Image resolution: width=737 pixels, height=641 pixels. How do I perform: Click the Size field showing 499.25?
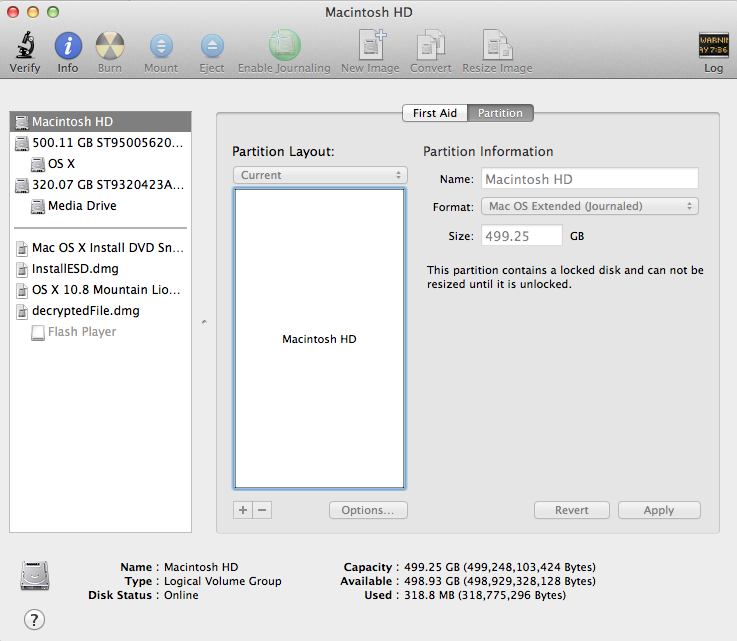[x=521, y=236]
